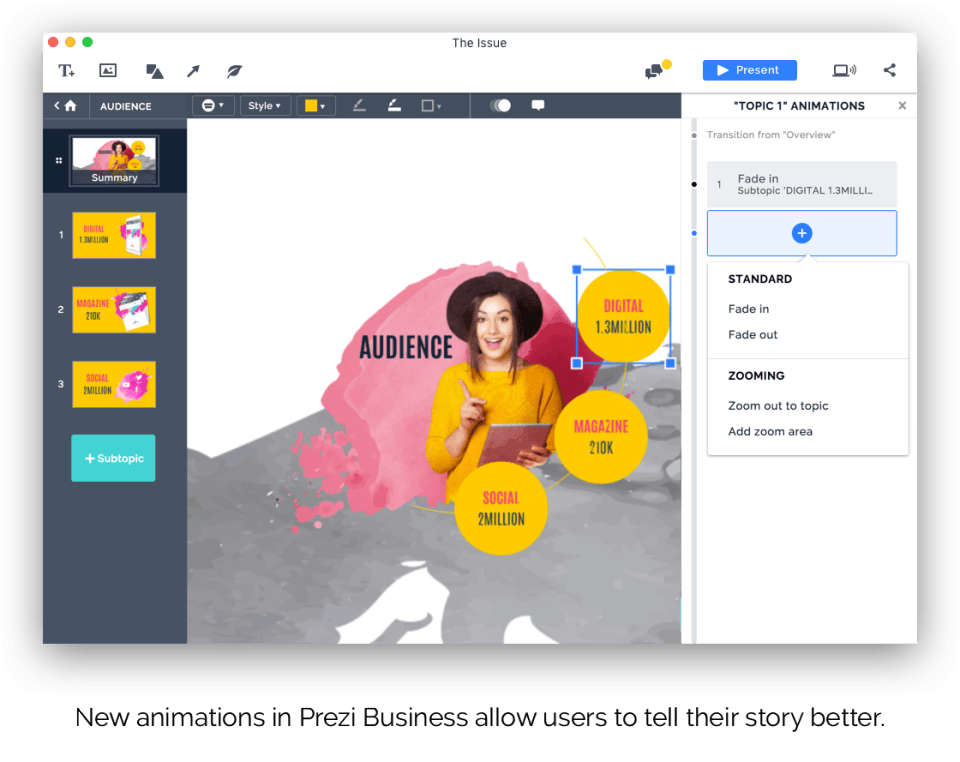Viewport: 960px width, 762px height.
Task: Select the AUDIENCE breadcrumb label
Action: click(125, 105)
